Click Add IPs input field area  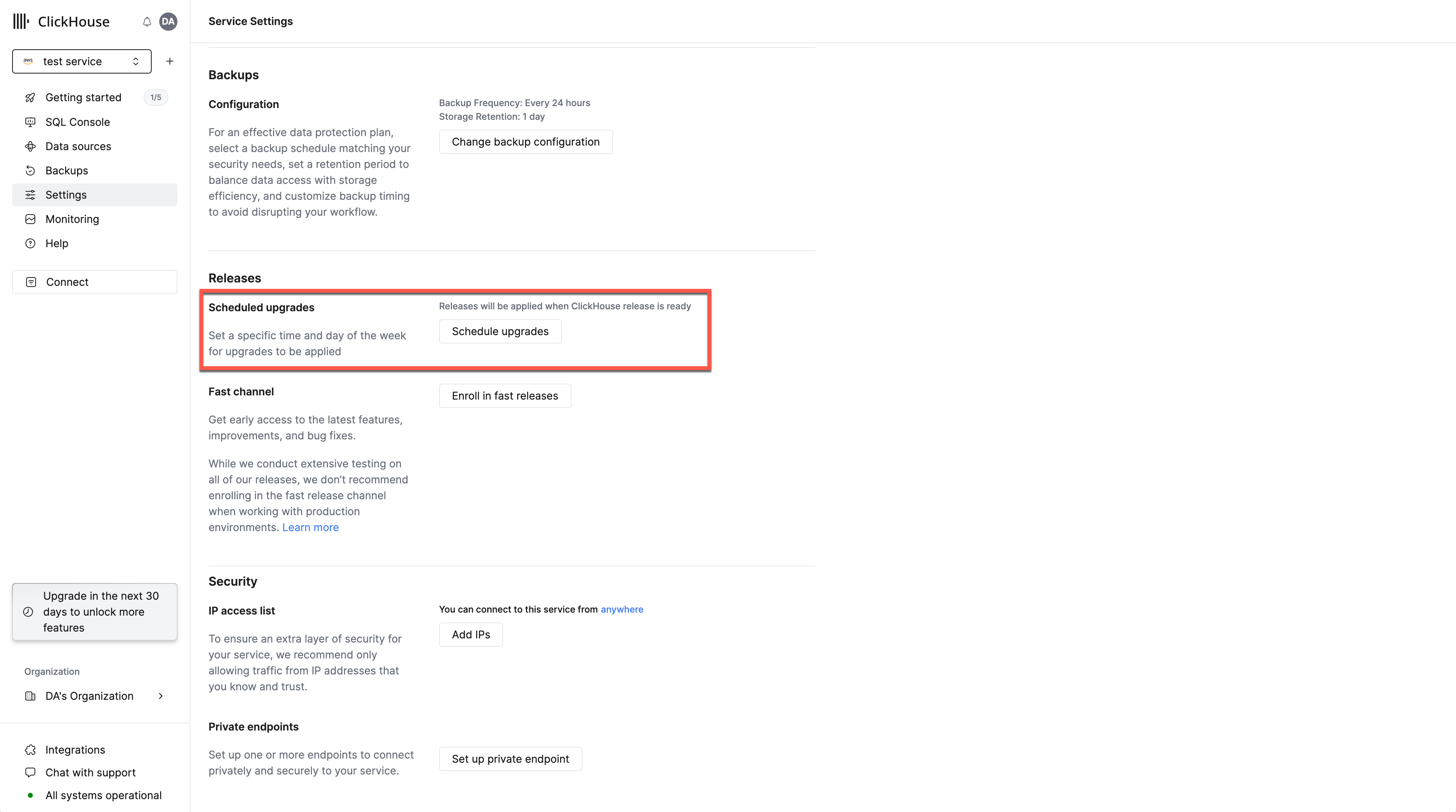point(471,634)
